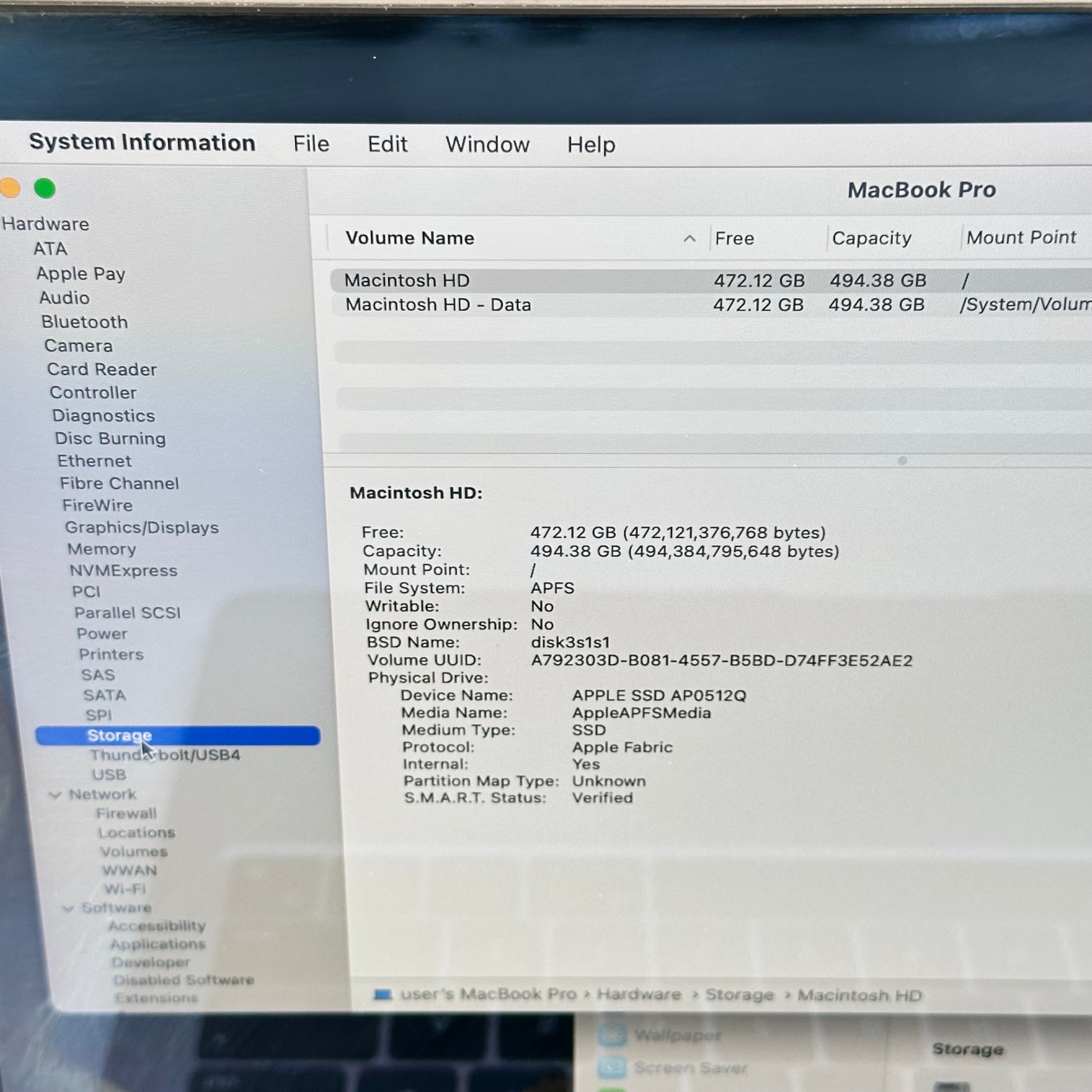Select Applications under Software

[x=158, y=944]
